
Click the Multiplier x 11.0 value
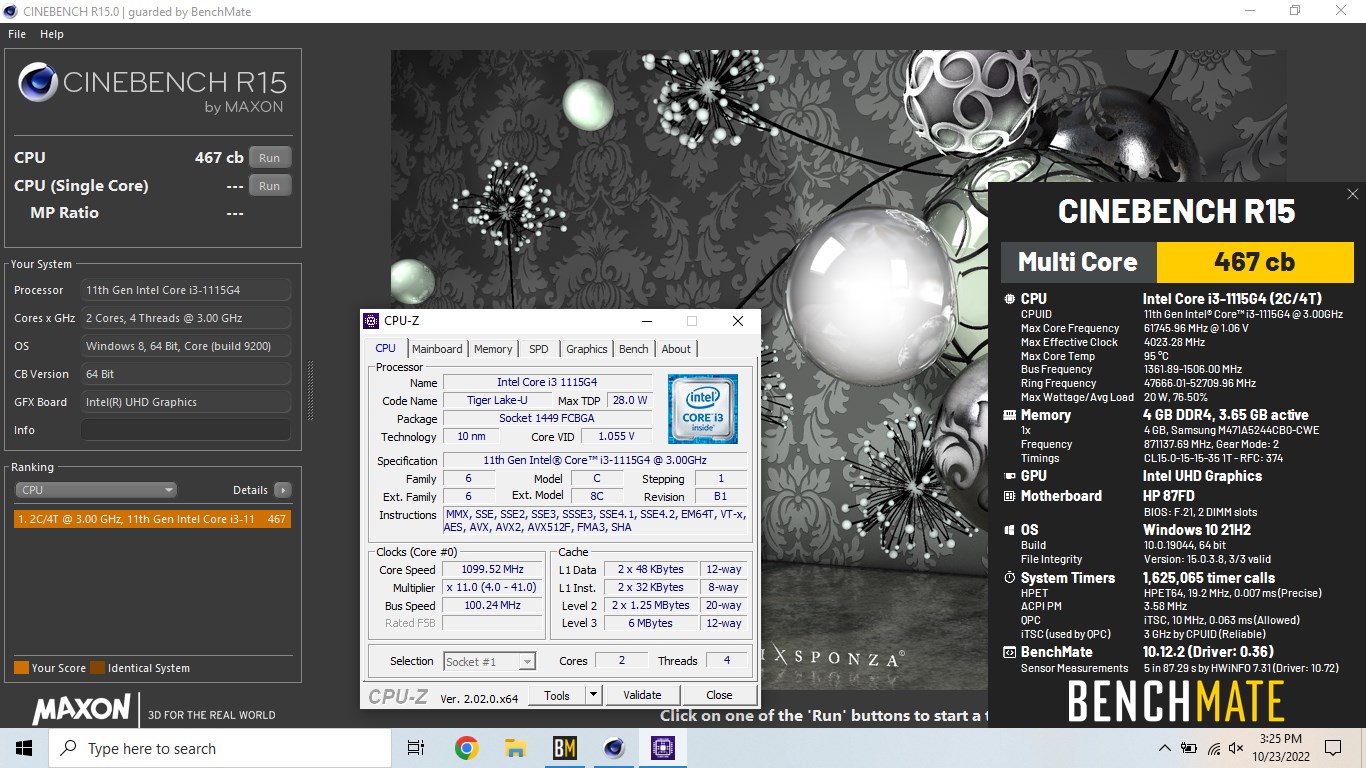point(492,587)
